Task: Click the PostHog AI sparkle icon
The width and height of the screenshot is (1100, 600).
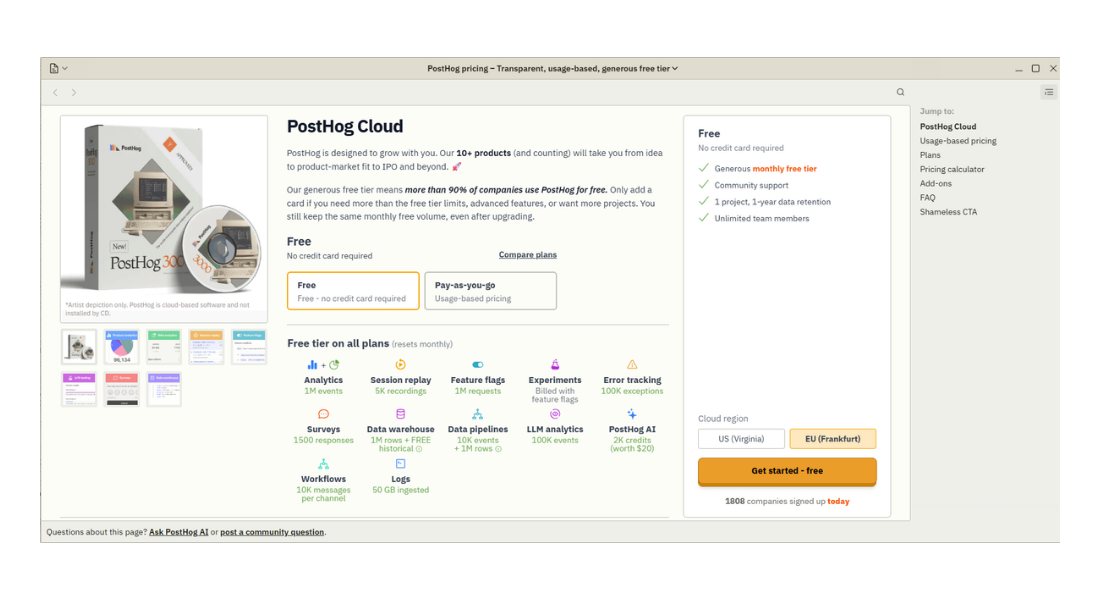Action: click(632, 414)
